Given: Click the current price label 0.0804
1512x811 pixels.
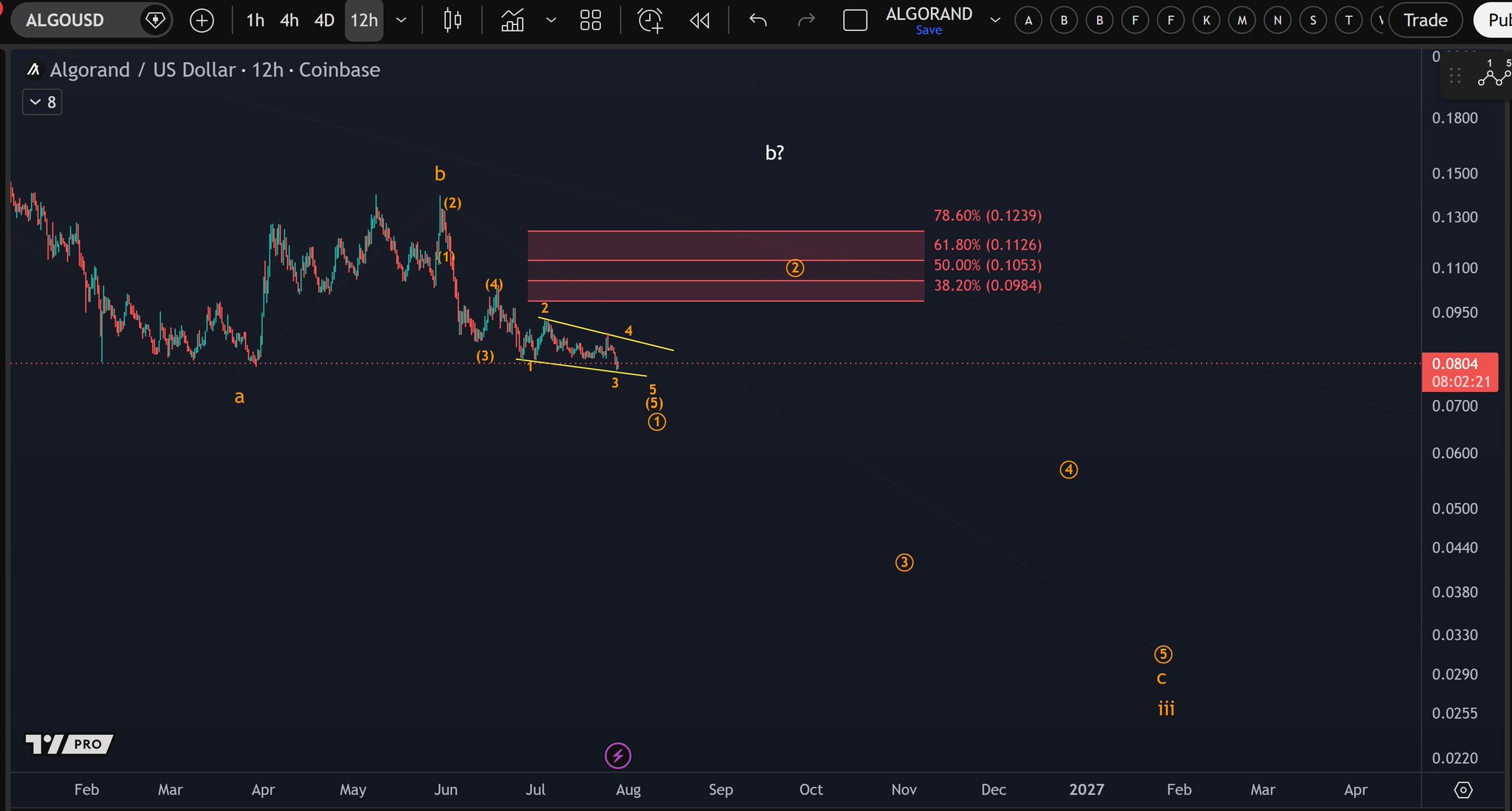Looking at the screenshot, I should pyautogui.click(x=1454, y=364).
